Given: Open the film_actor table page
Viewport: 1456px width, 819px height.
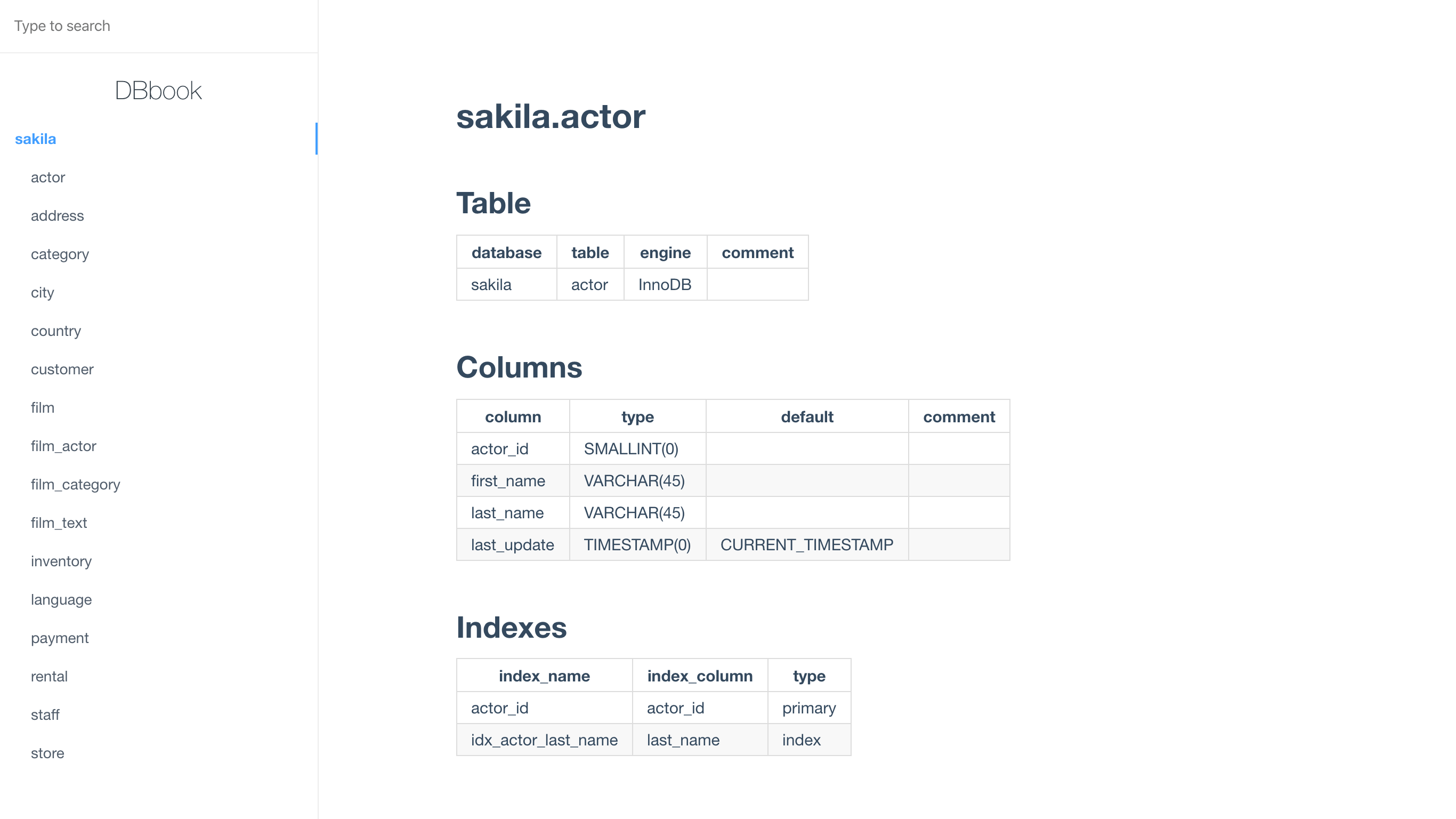Looking at the screenshot, I should (x=64, y=446).
